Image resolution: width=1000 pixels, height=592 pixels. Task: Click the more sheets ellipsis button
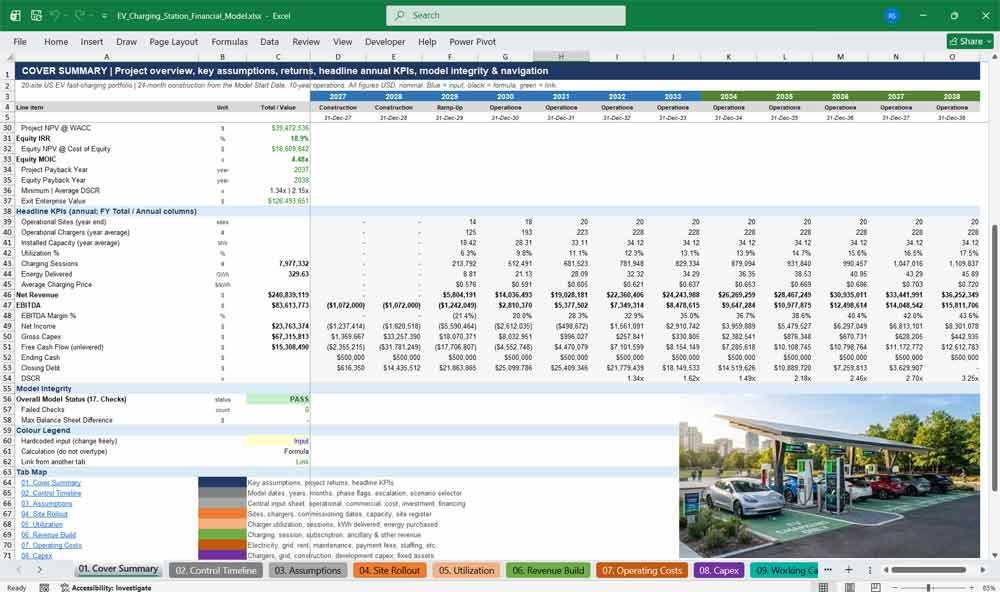pyautogui.click(x=828, y=570)
